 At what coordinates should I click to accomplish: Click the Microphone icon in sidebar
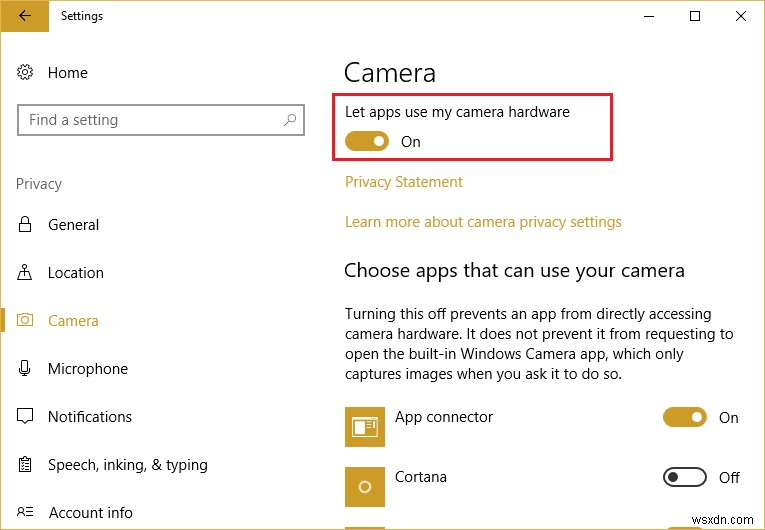pyautogui.click(x=26, y=369)
